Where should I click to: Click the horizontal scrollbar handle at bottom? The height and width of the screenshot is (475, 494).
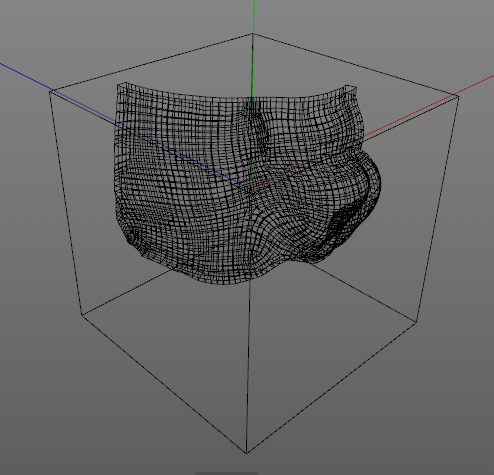pyautogui.click(x=227, y=473)
